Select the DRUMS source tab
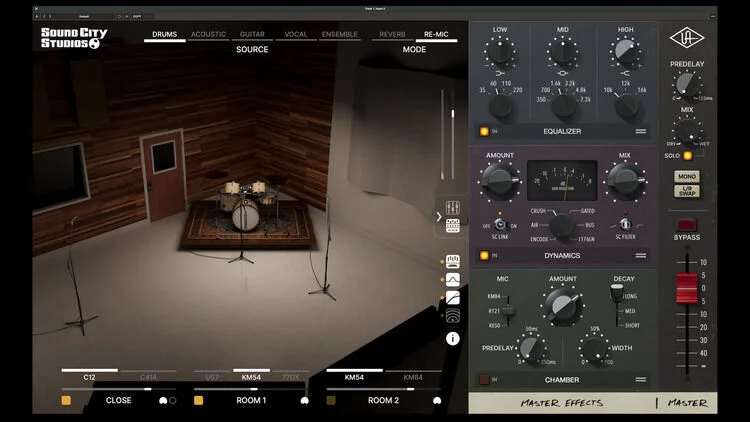Image resolution: width=750 pixels, height=422 pixels. coord(165,35)
